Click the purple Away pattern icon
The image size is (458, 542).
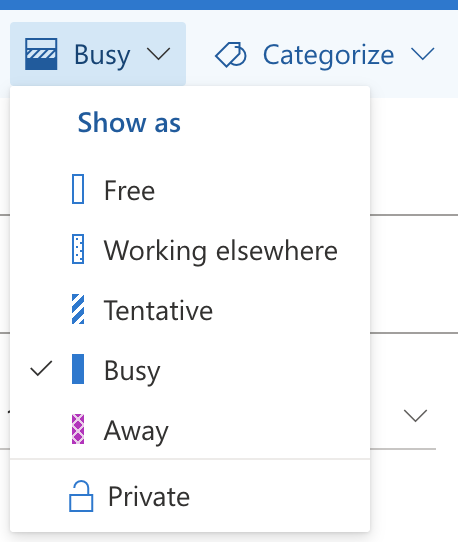[78, 429]
